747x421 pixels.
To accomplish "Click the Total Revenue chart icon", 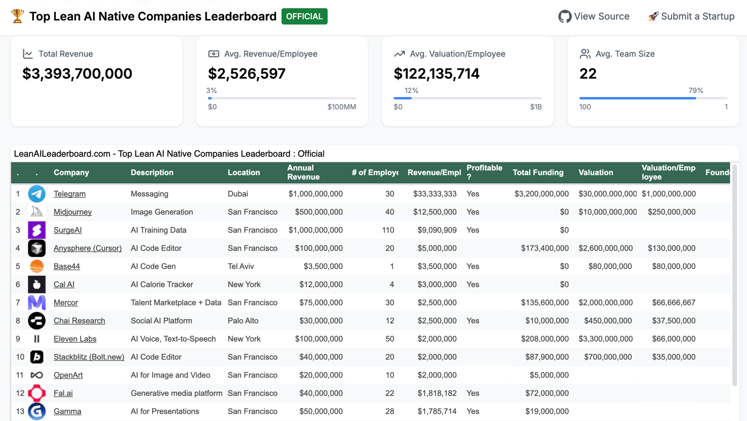I will click(28, 54).
